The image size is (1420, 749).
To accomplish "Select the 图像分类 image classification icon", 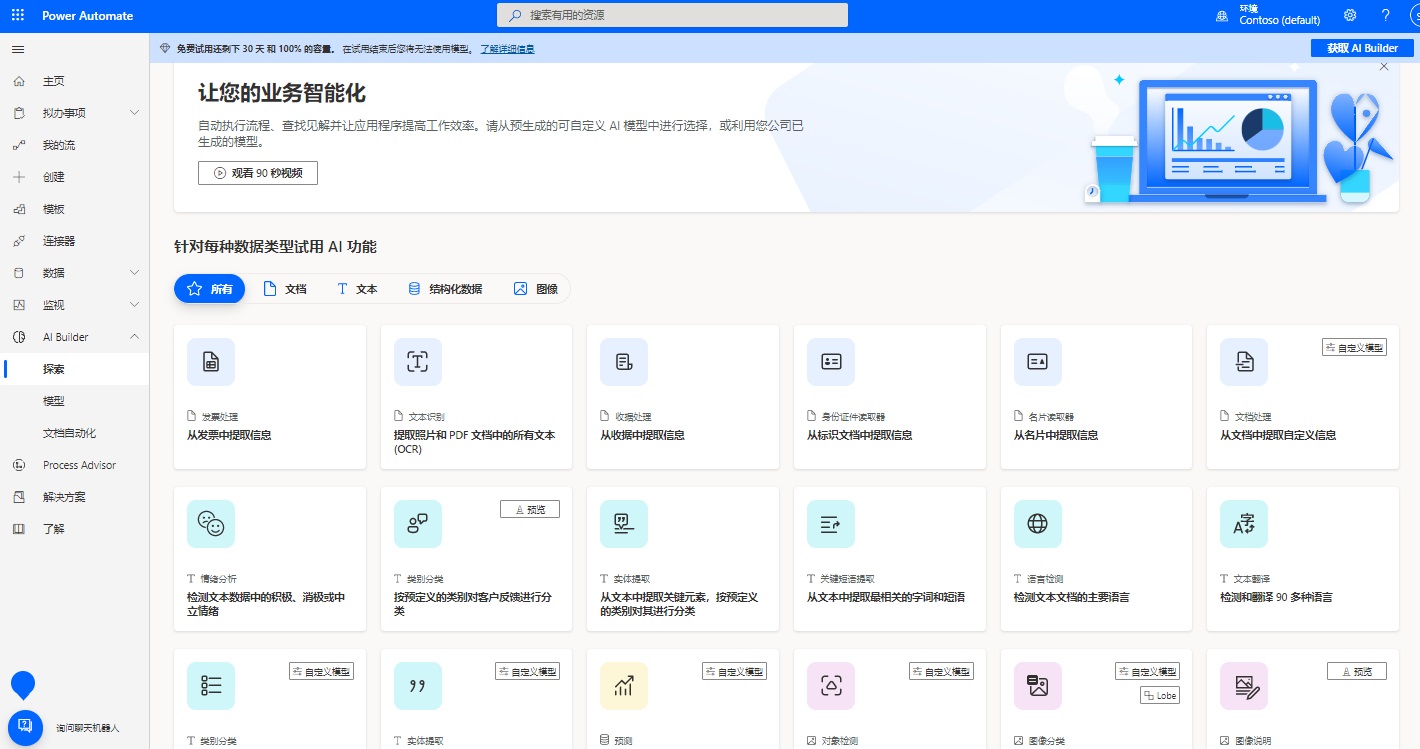I will (x=1038, y=686).
